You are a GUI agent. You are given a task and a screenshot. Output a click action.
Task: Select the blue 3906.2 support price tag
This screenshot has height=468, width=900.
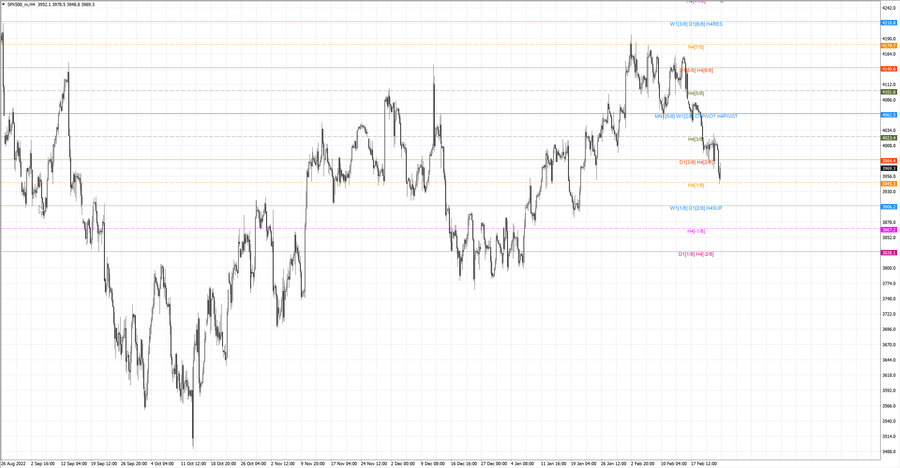(x=889, y=207)
